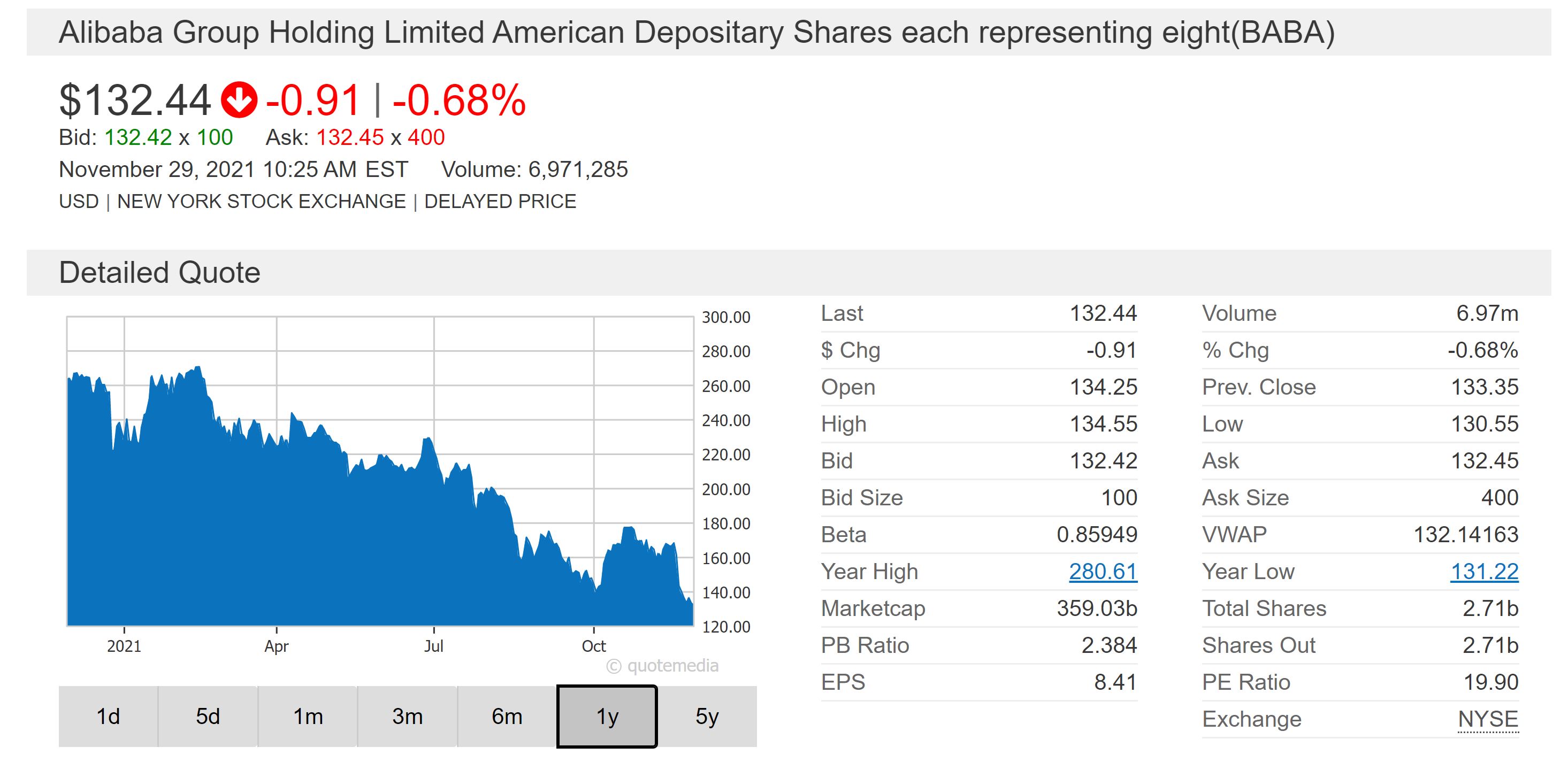Click the red down-arrow price change icon

(239, 101)
